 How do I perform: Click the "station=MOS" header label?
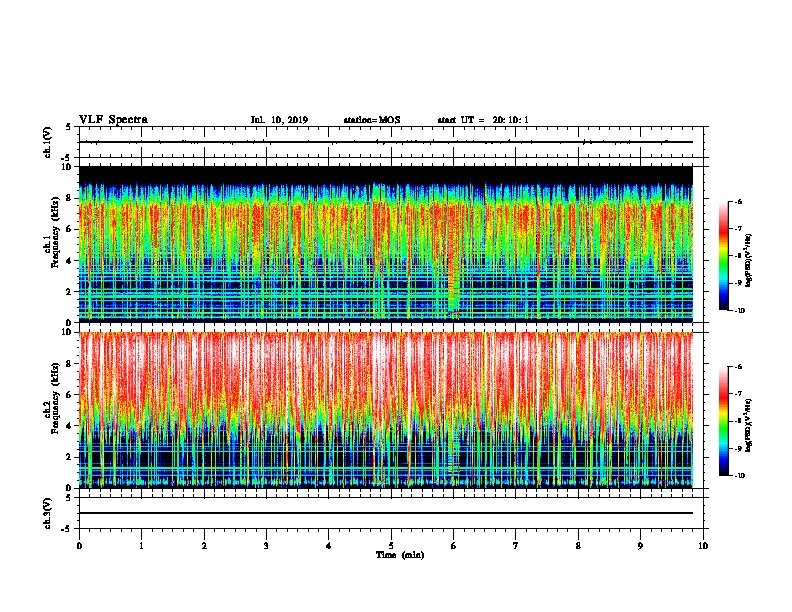click(x=372, y=120)
